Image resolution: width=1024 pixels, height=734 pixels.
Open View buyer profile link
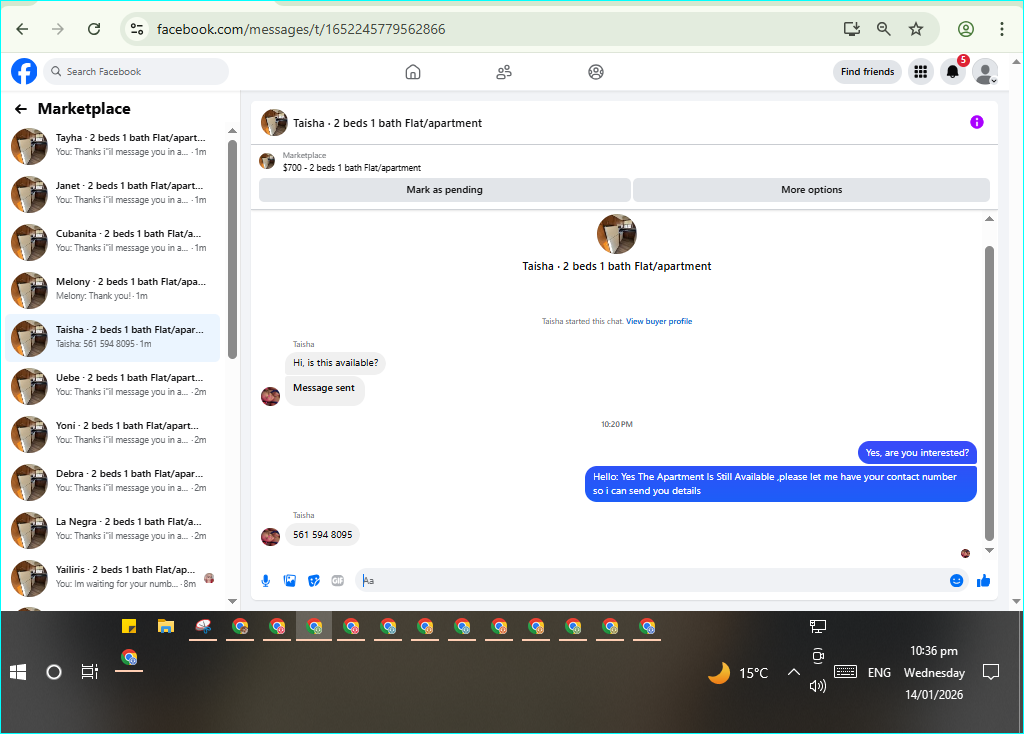pyautogui.click(x=659, y=321)
